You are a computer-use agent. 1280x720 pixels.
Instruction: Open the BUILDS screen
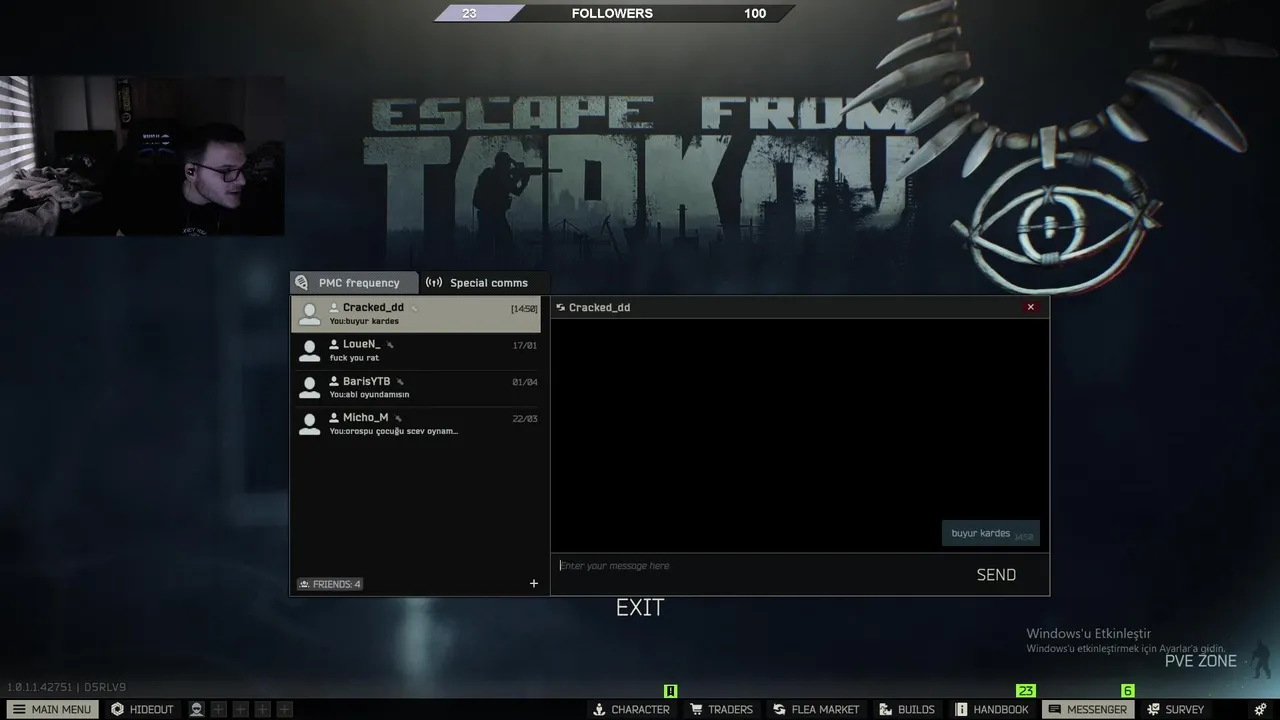907,709
